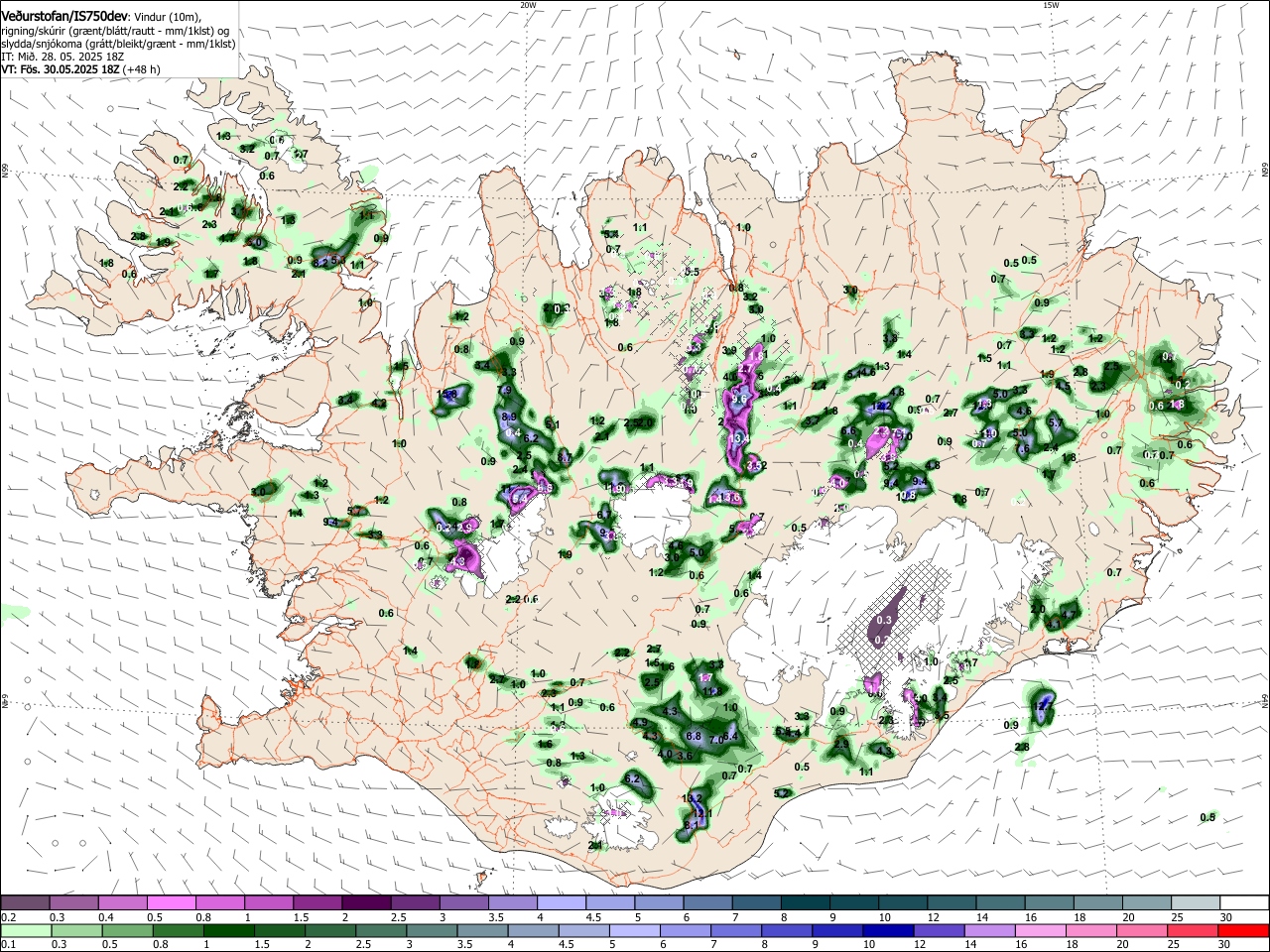Pick the 6–7 slate blue swatch in the top scale

[706, 902]
